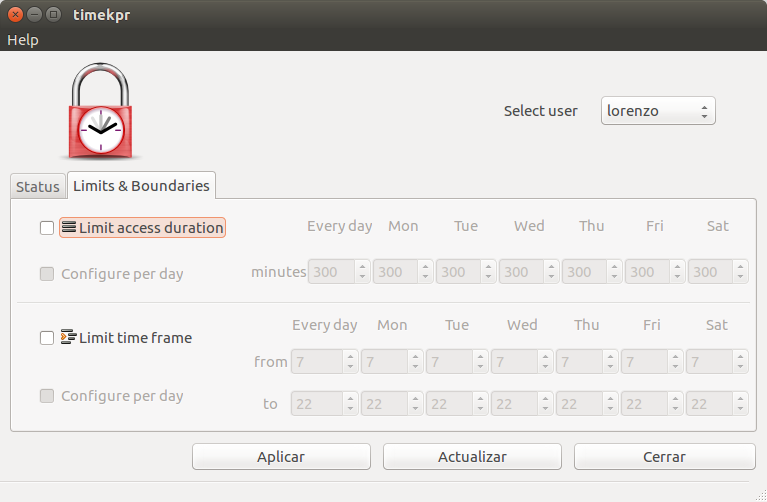767x502 pixels.
Task: Click the Fri 'from' field showing 7
Action: [x=645, y=362]
